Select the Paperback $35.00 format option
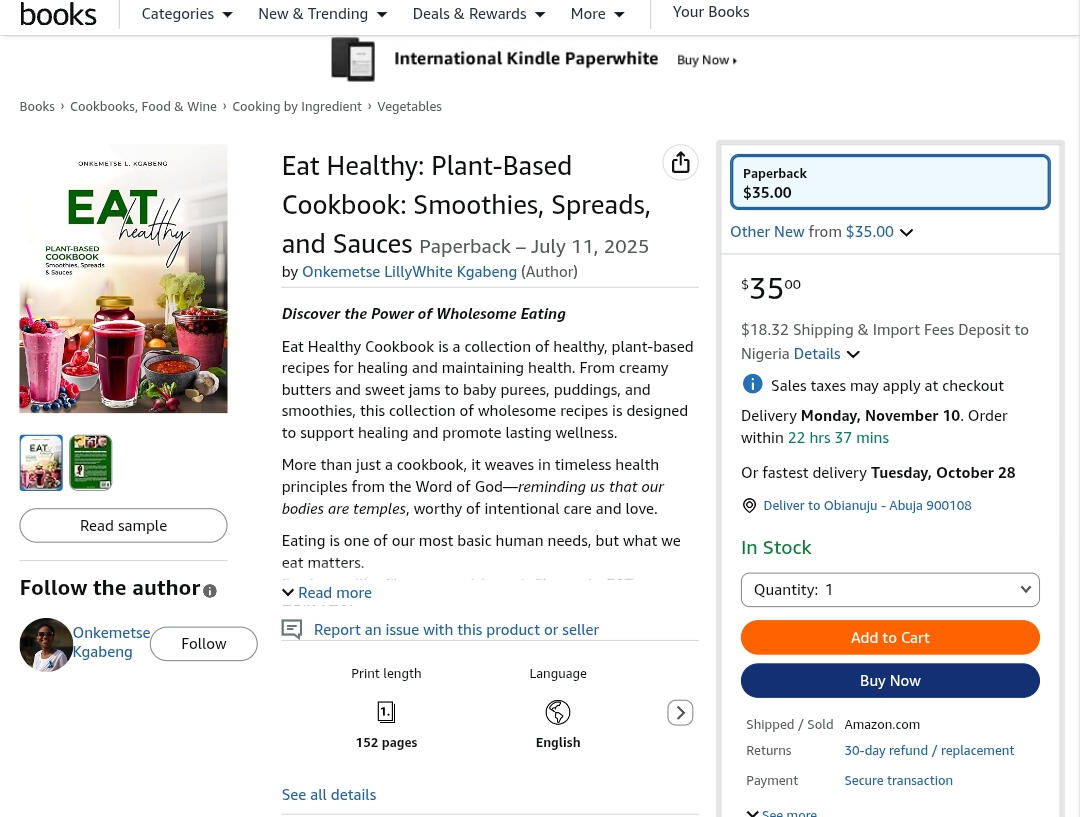Image resolution: width=1080 pixels, height=817 pixels. click(890, 182)
